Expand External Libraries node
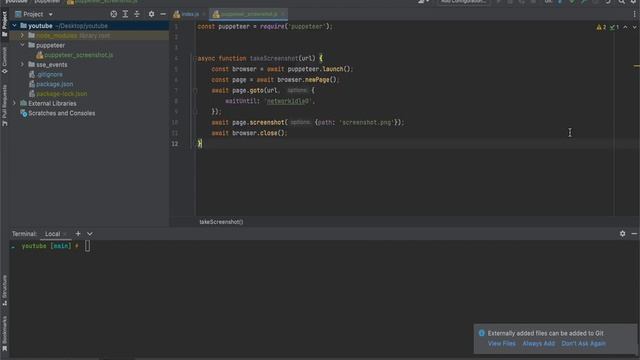The height and width of the screenshot is (360, 640). tap(14, 103)
